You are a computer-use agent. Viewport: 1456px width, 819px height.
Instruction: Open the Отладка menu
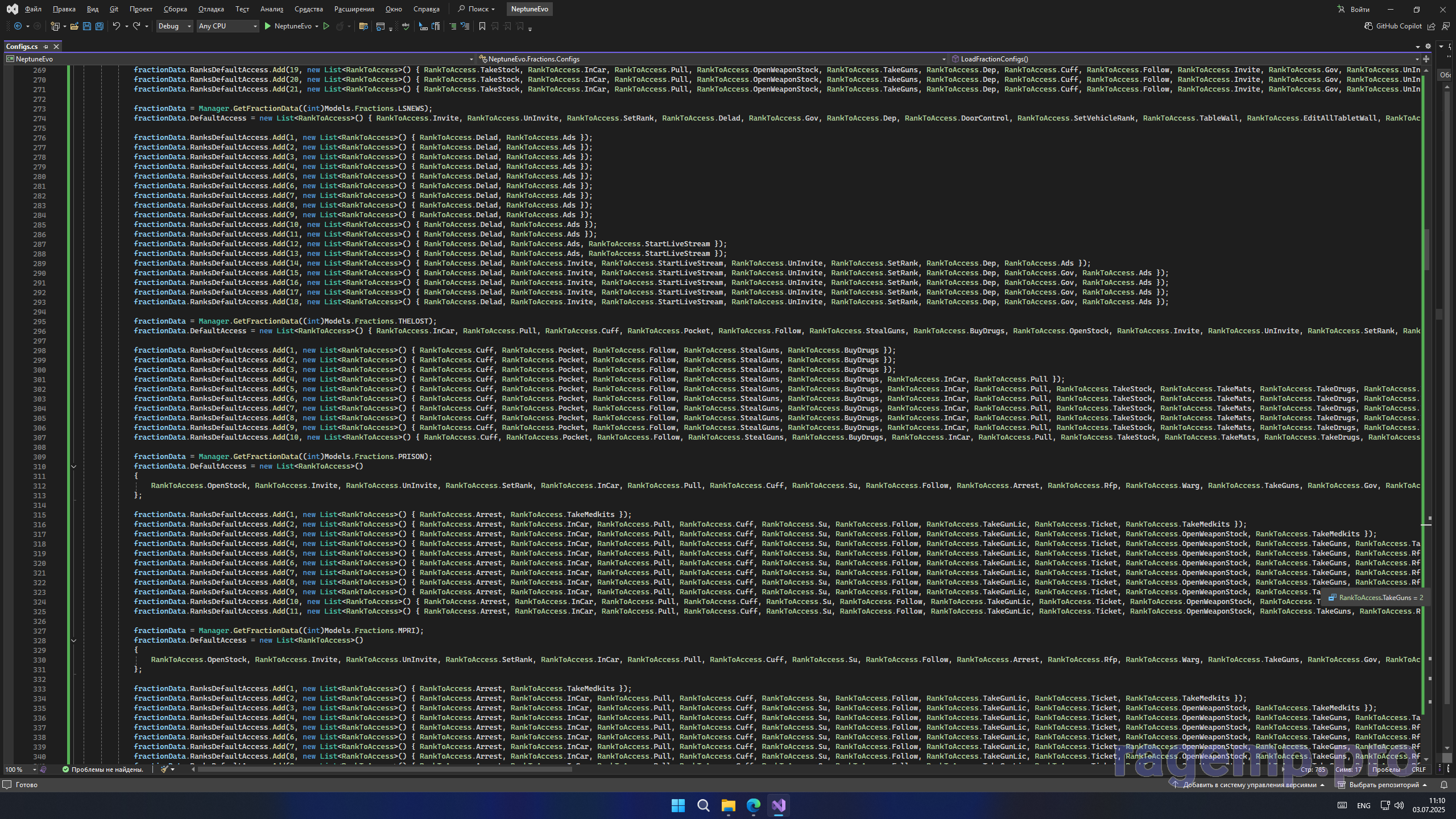(x=211, y=9)
